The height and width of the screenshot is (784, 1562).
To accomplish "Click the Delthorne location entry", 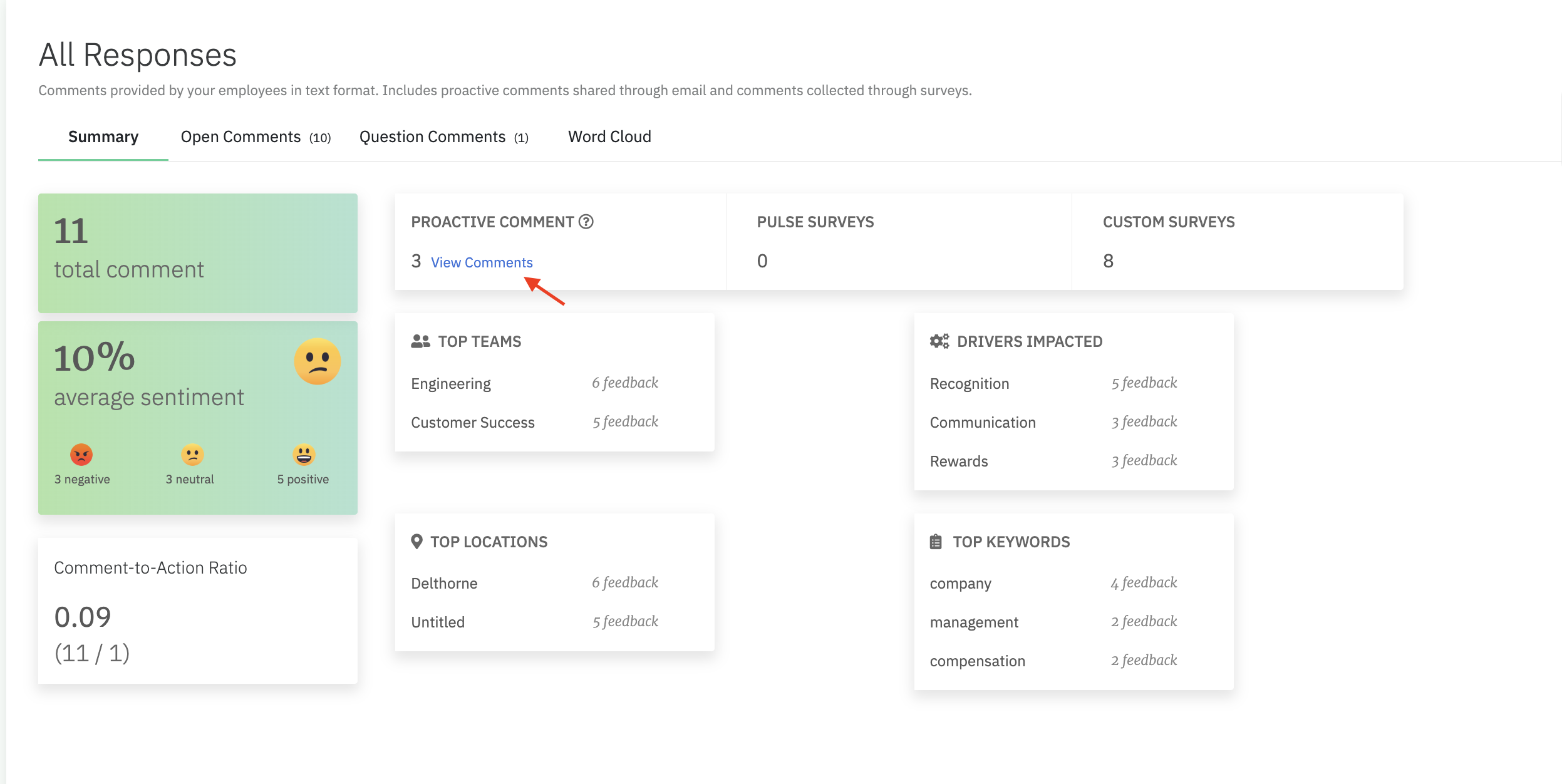I will (444, 584).
